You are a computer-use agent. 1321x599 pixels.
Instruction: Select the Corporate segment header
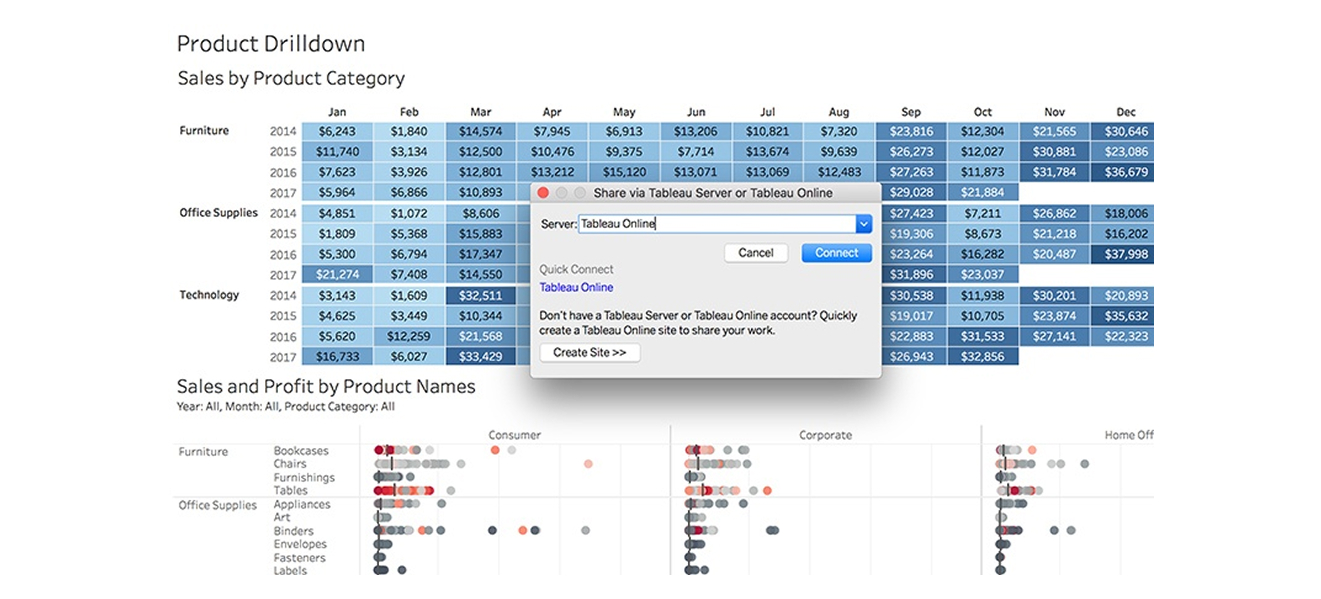[826, 435]
